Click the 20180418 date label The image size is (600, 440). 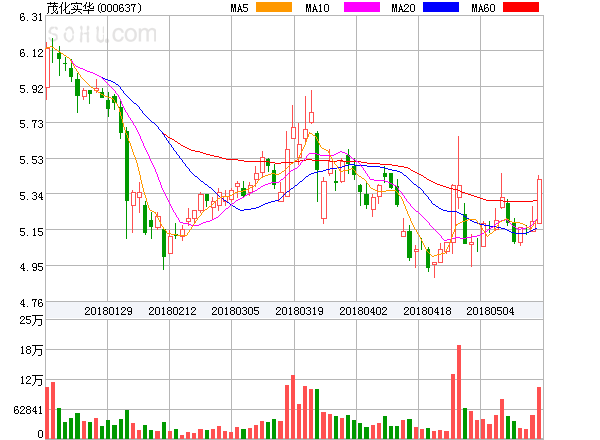pyautogui.click(x=427, y=311)
